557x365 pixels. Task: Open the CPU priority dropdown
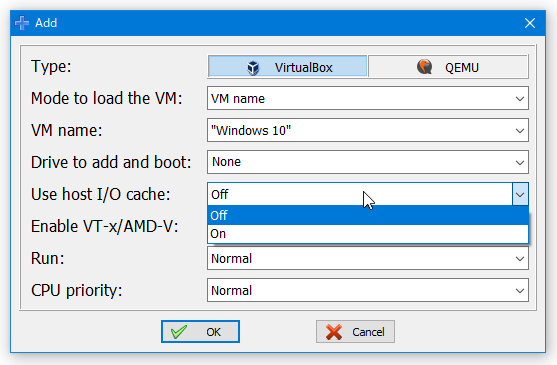368,290
